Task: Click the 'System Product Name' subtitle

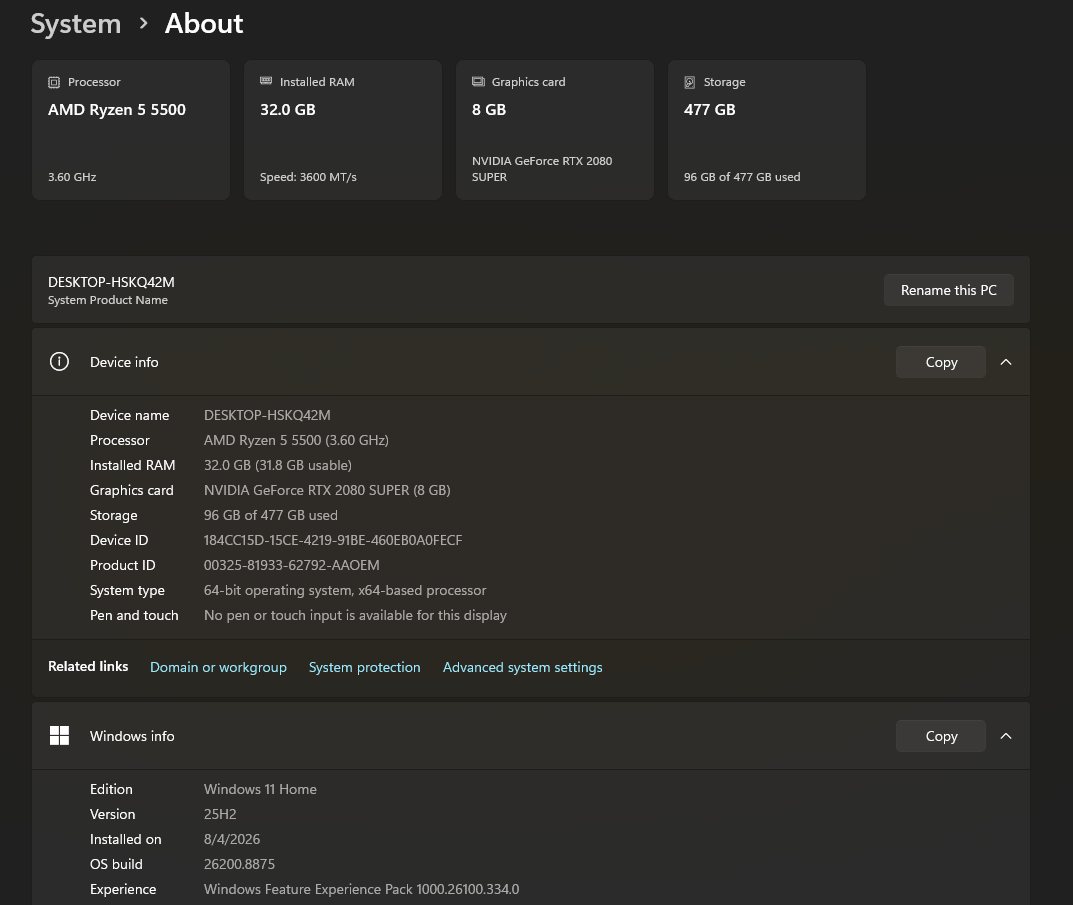Action: pos(107,300)
